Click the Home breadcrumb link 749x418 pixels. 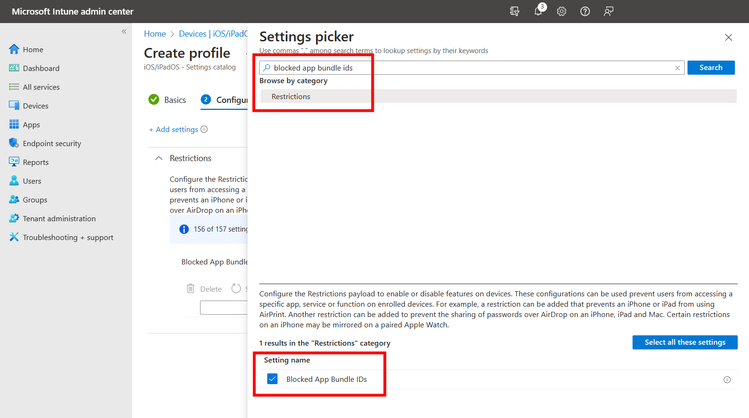(x=155, y=34)
